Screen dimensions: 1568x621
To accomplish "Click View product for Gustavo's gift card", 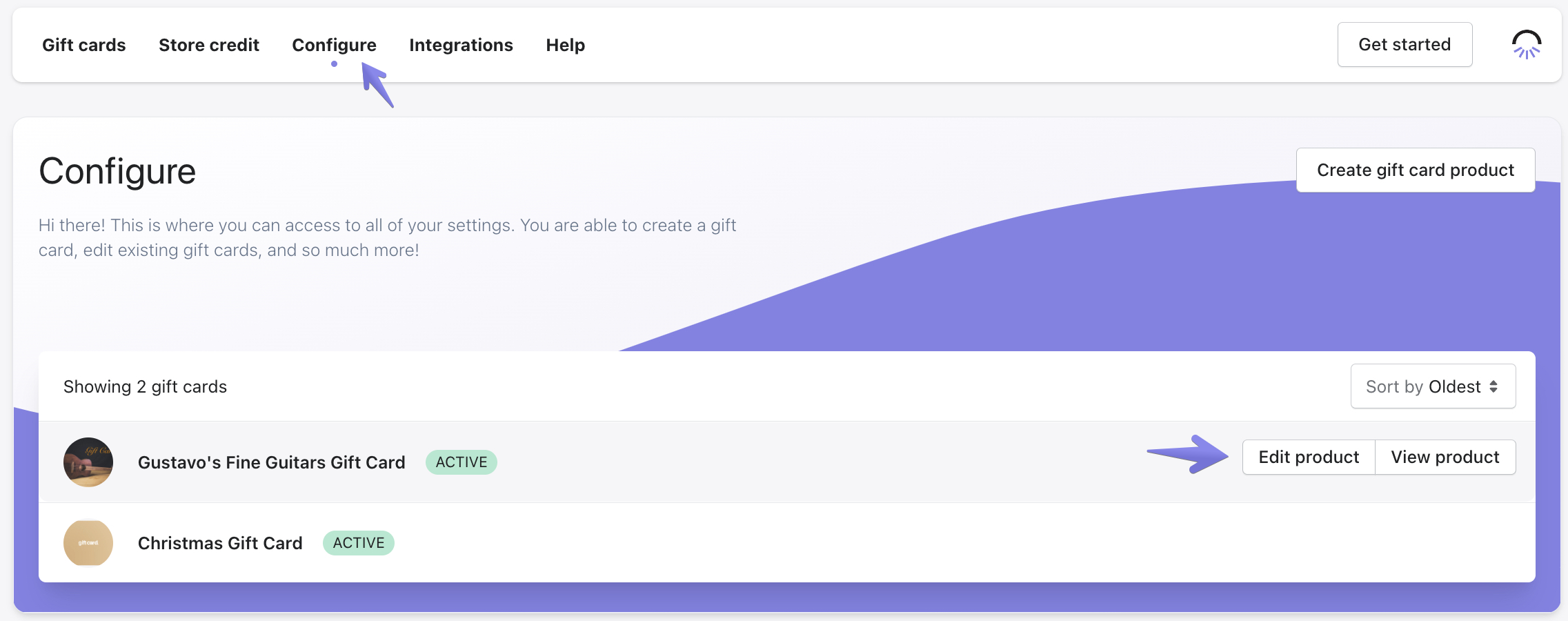I will [1445, 457].
